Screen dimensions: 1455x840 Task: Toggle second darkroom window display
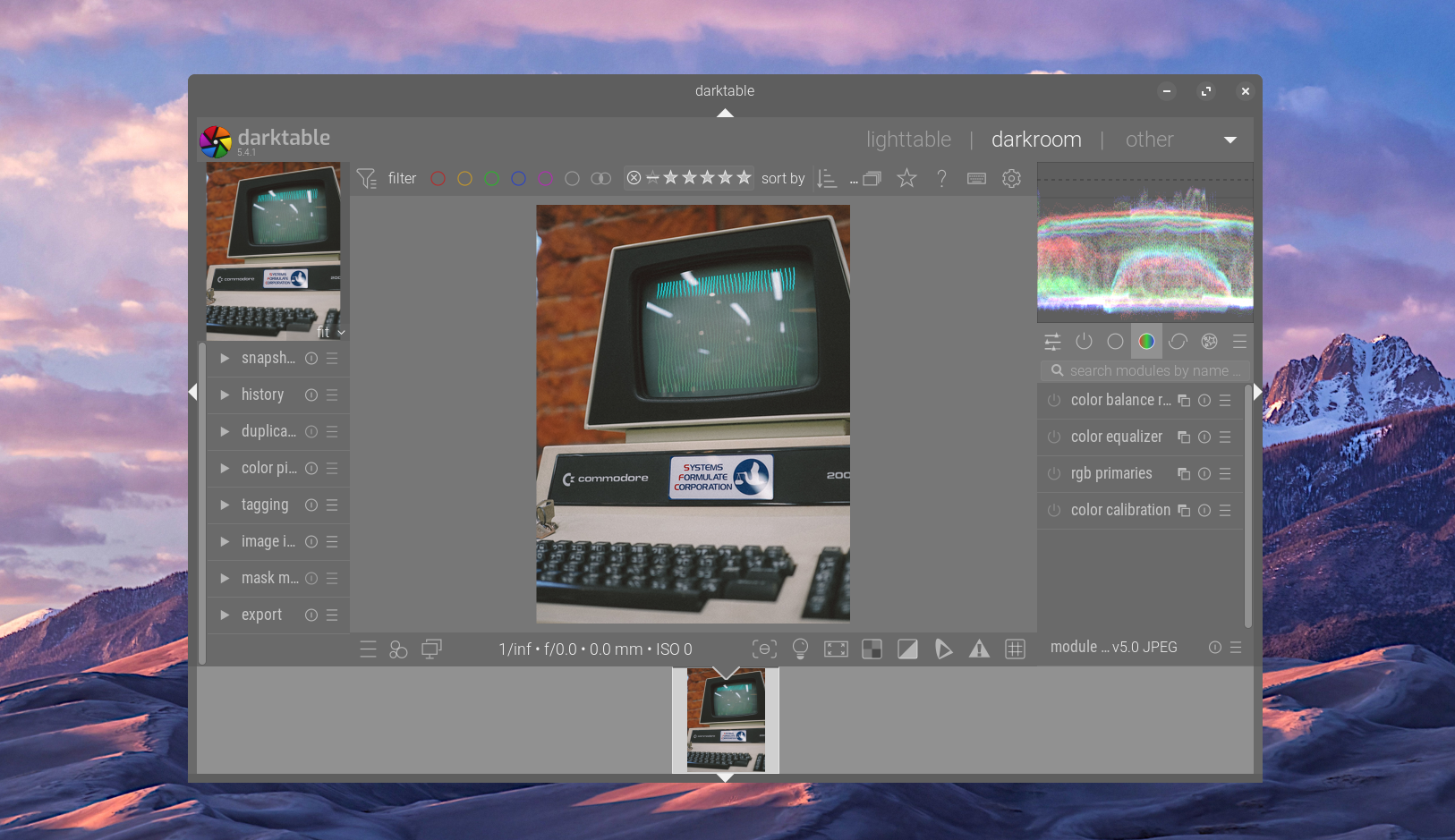point(431,649)
